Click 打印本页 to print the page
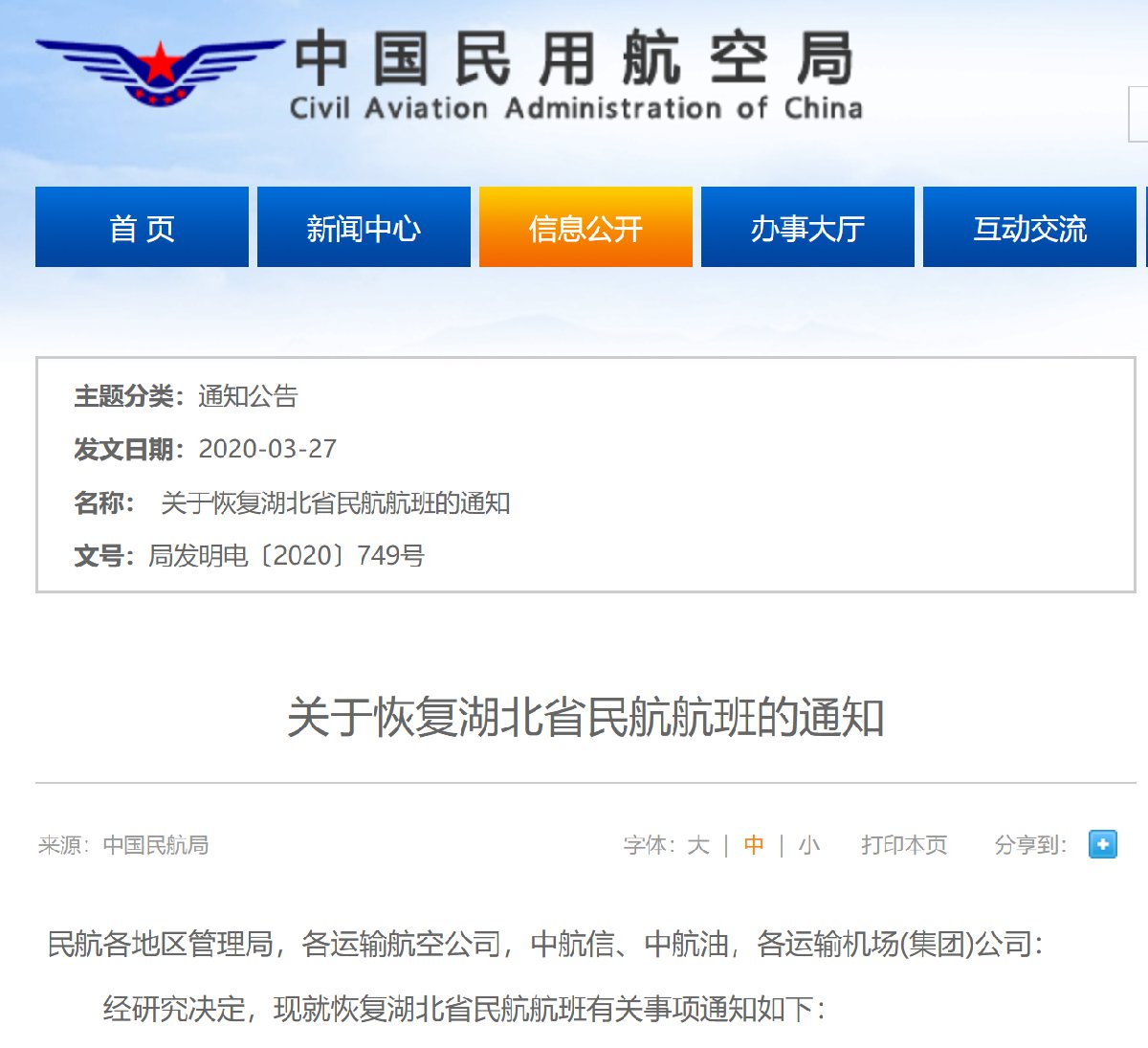This screenshot has width=1148, height=1048. click(x=904, y=845)
